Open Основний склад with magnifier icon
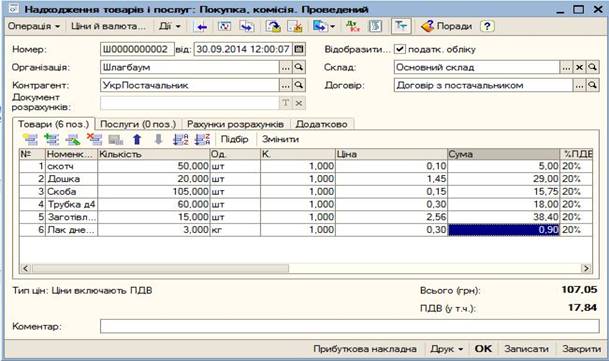Image resolution: width=609 pixels, height=361 pixels. pyautogui.click(x=592, y=67)
